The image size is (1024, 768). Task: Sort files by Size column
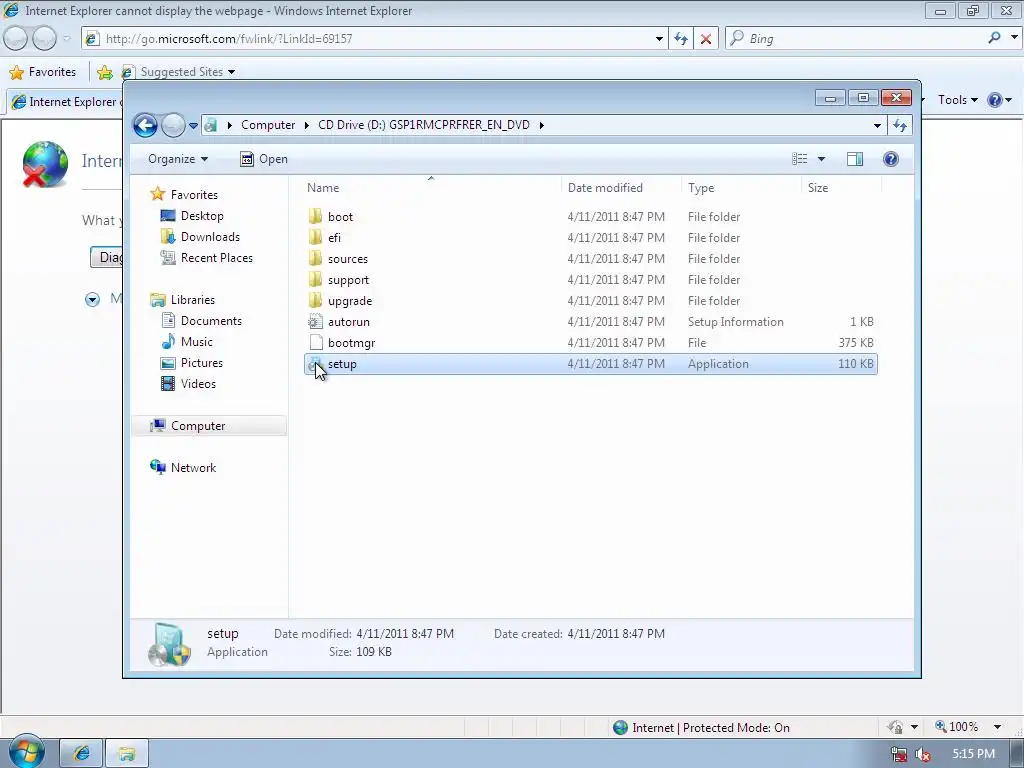pyautogui.click(x=818, y=187)
